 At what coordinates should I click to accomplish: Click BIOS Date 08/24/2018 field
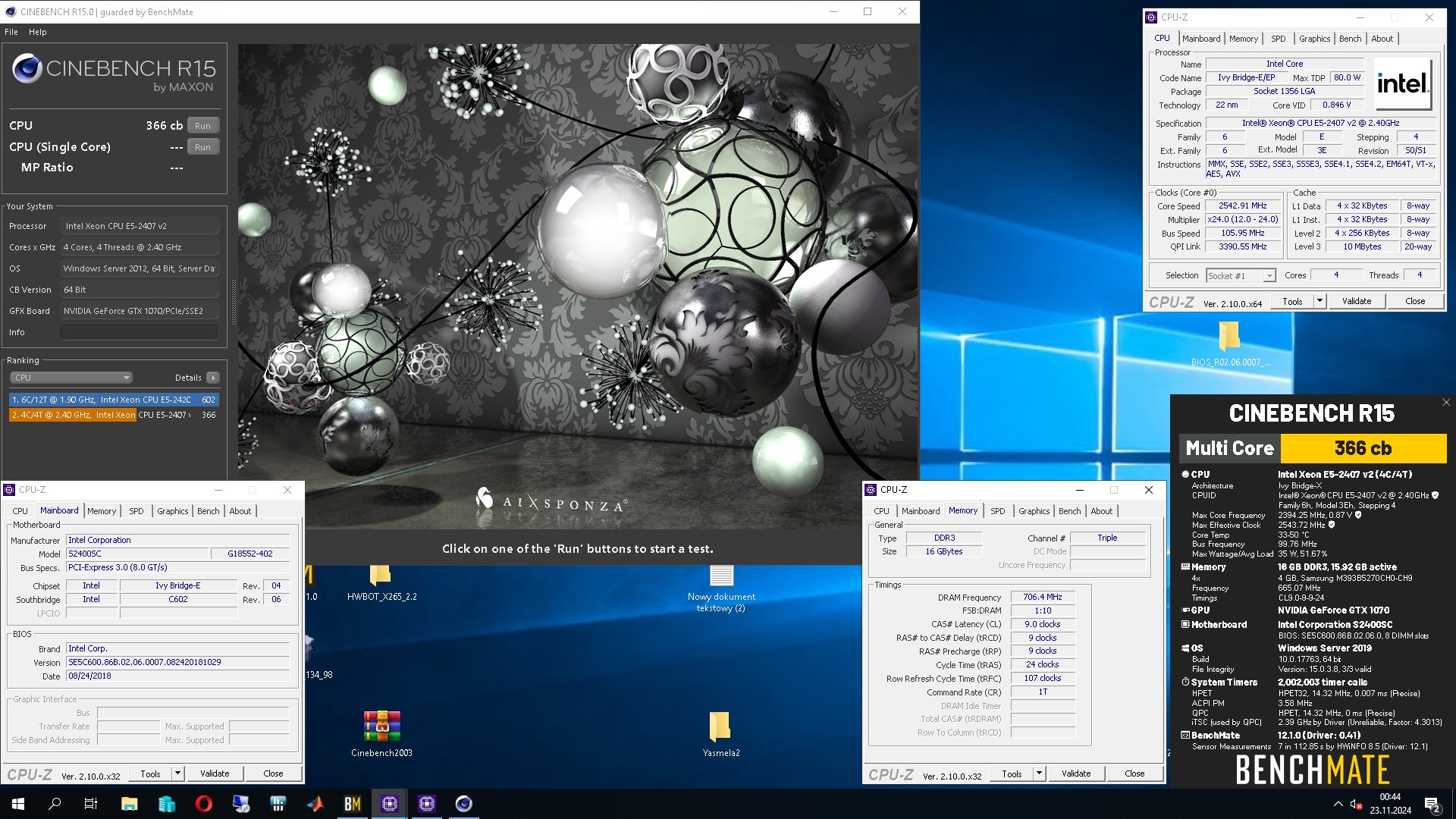coord(177,676)
